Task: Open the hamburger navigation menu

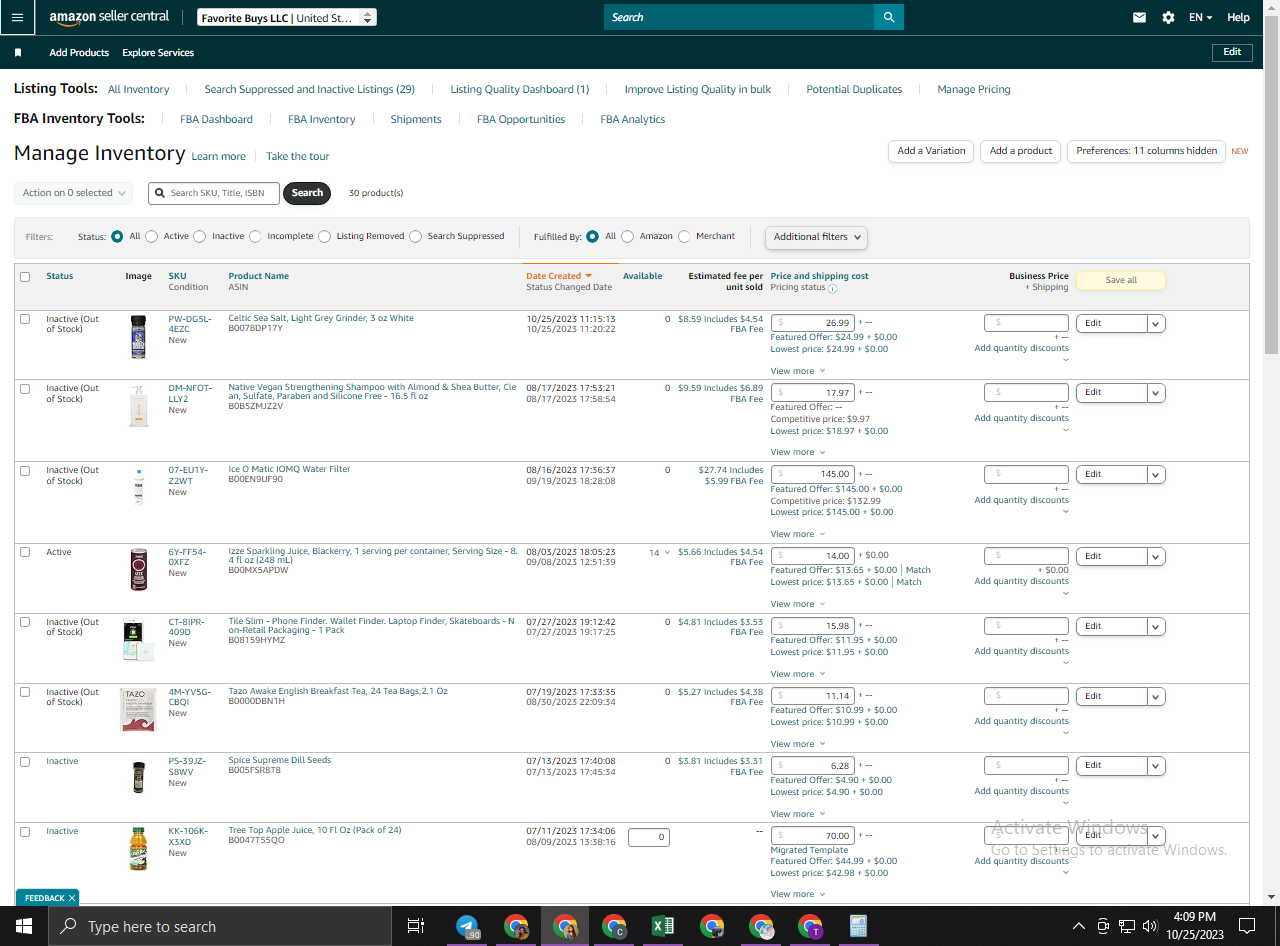Action: [x=17, y=17]
